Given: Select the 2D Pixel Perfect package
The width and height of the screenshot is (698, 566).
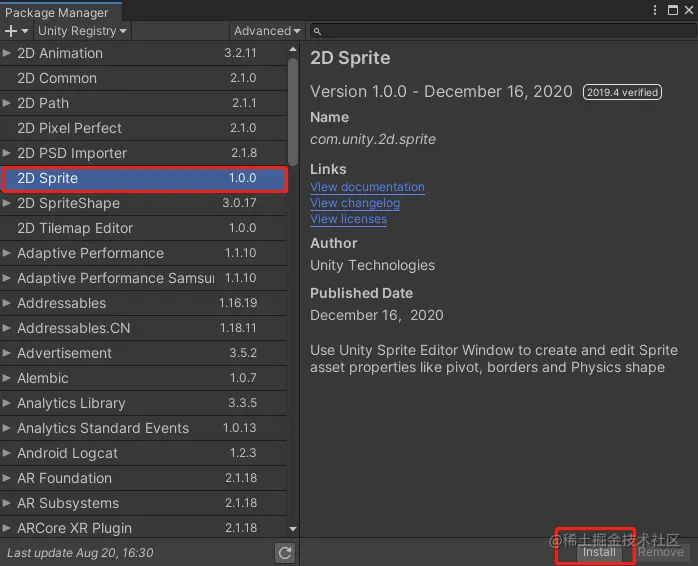Looking at the screenshot, I should [x=143, y=128].
